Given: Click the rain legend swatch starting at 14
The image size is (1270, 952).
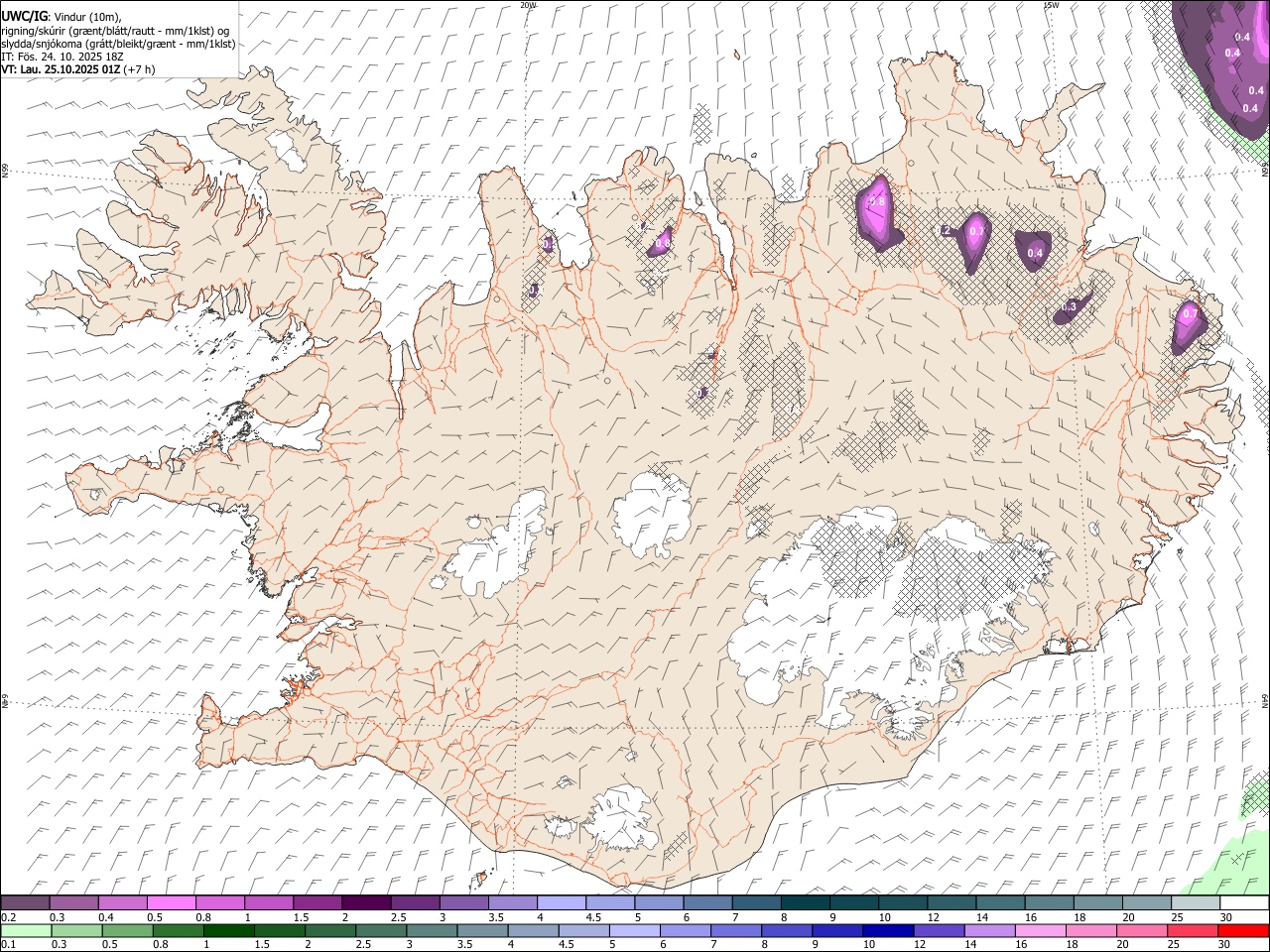Looking at the screenshot, I should [989, 930].
